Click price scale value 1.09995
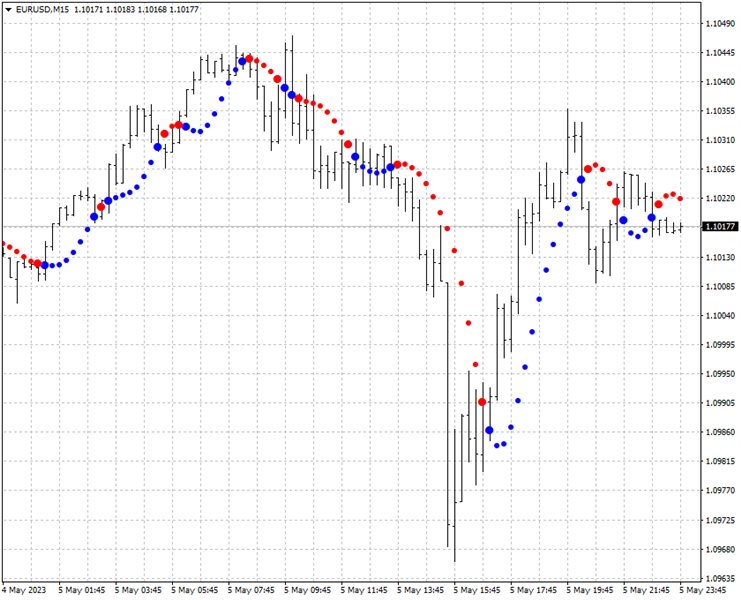741x600 pixels. point(720,345)
